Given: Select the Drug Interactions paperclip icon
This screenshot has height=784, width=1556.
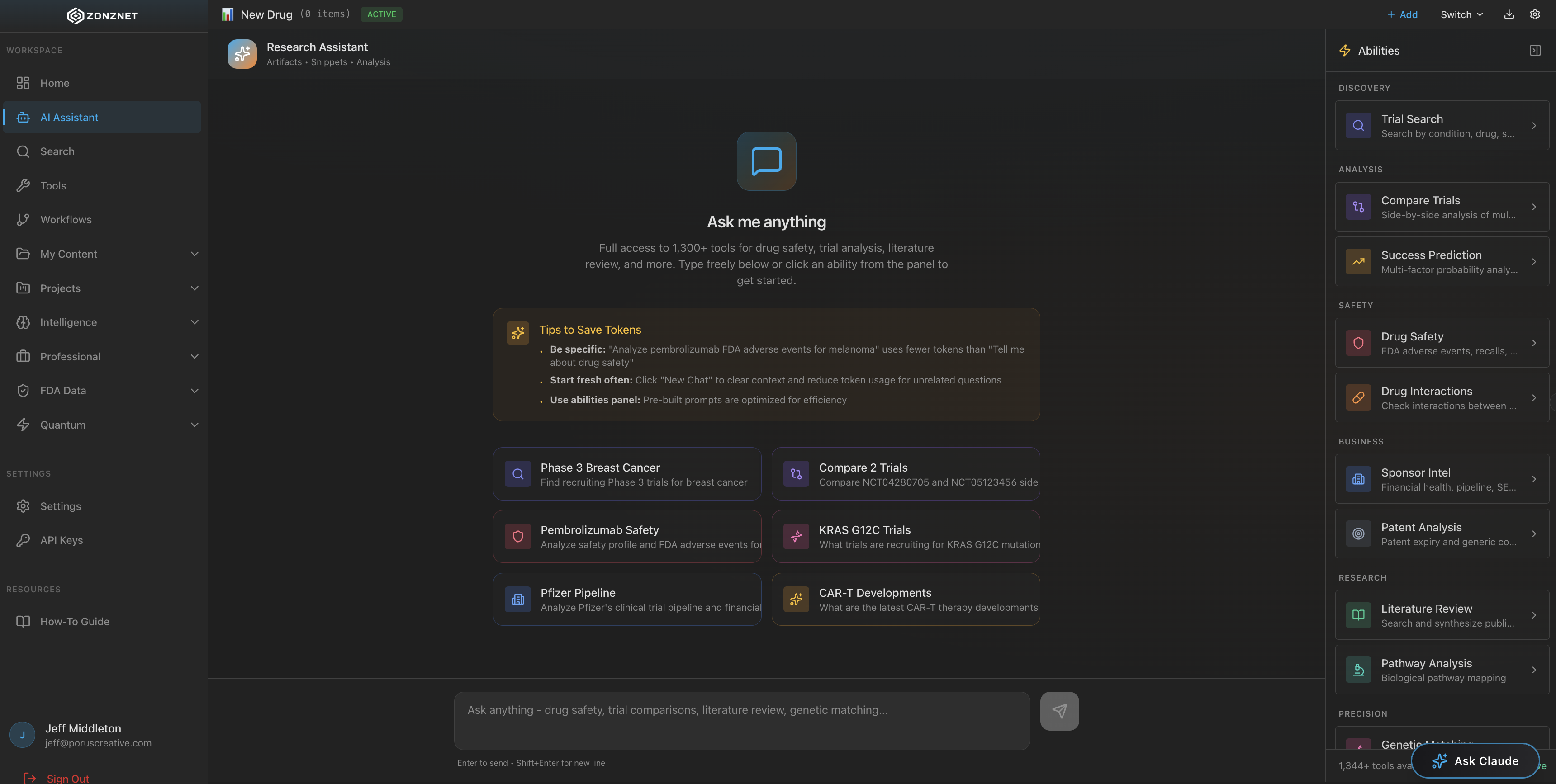Looking at the screenshot, I should tap(1358, 397).
